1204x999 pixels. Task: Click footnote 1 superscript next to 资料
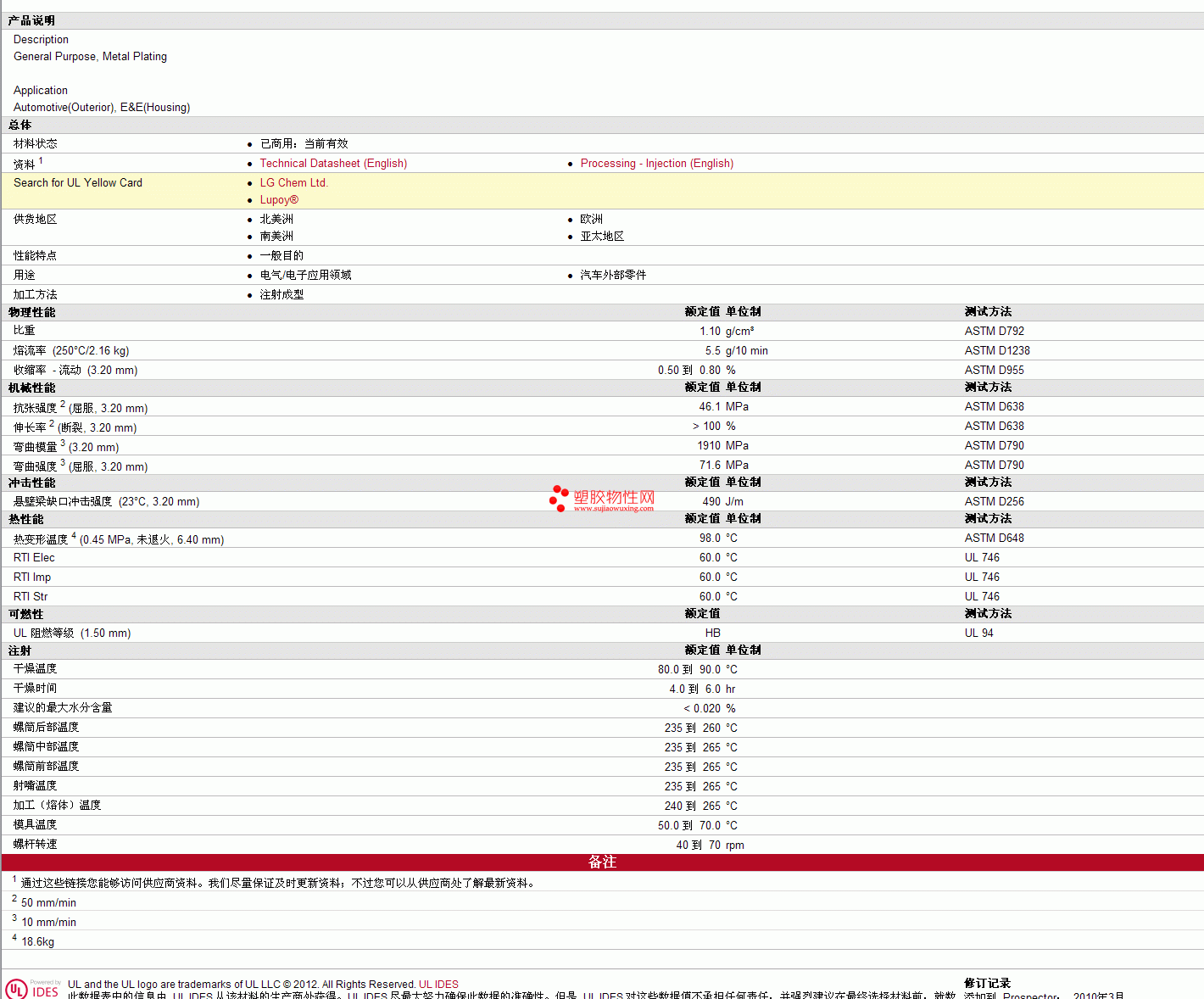(41, 160)
